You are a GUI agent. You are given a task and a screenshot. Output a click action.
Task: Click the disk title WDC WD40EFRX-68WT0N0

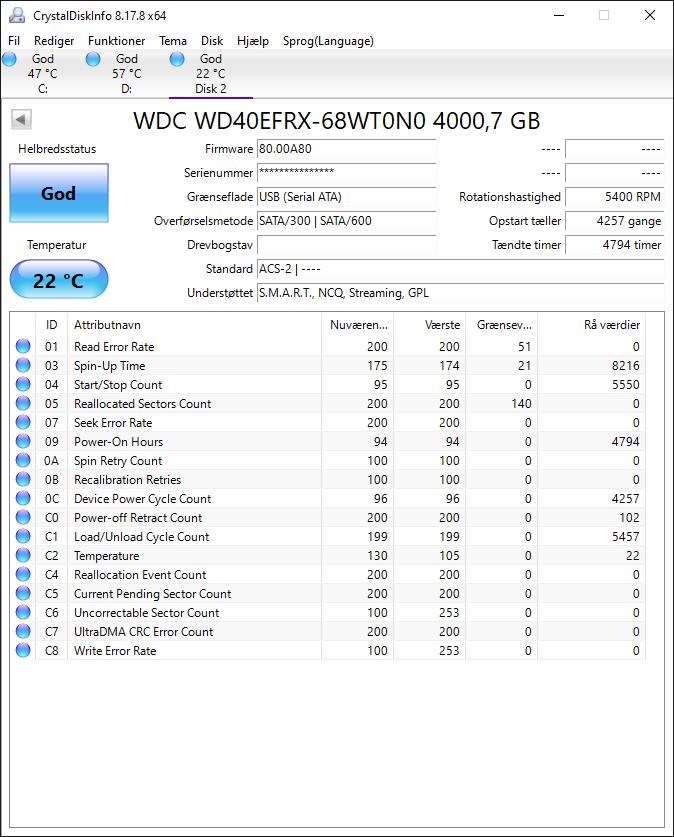tap(337, 120)
